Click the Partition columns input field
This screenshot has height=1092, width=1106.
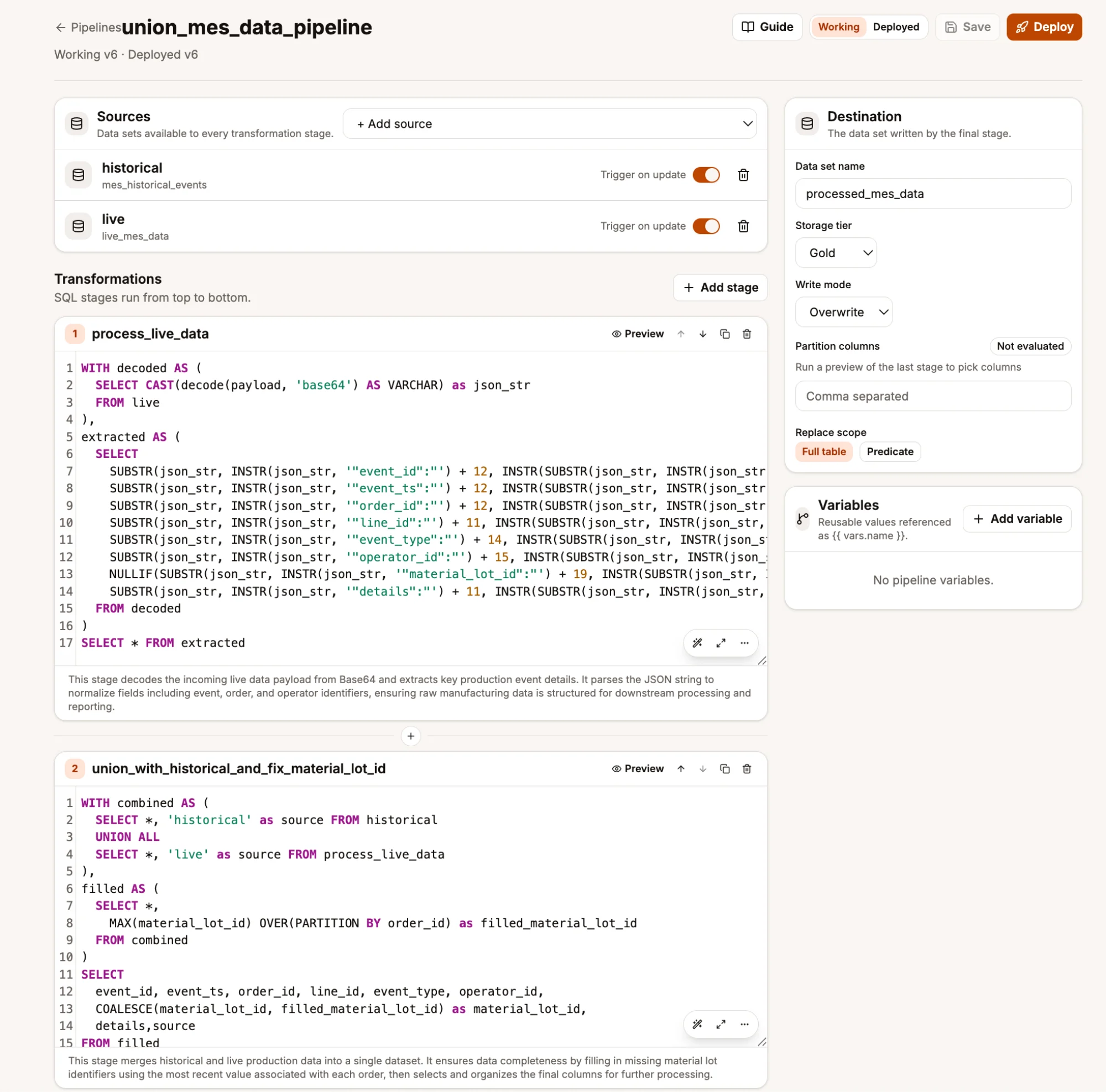(933, 396)
